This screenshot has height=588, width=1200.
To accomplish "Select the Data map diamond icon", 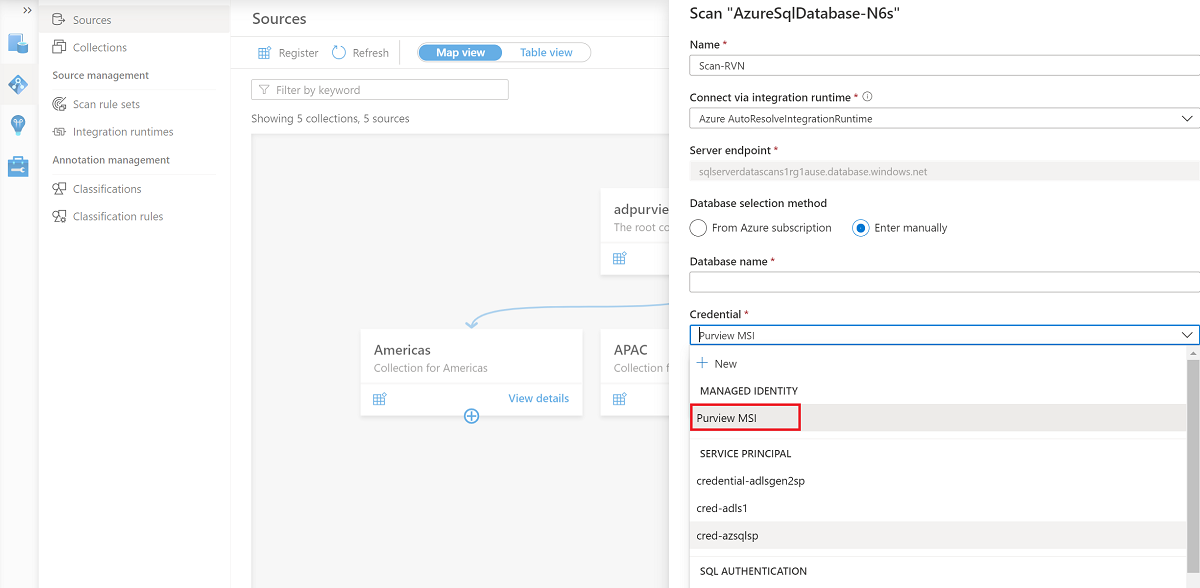I will [16, 84].
